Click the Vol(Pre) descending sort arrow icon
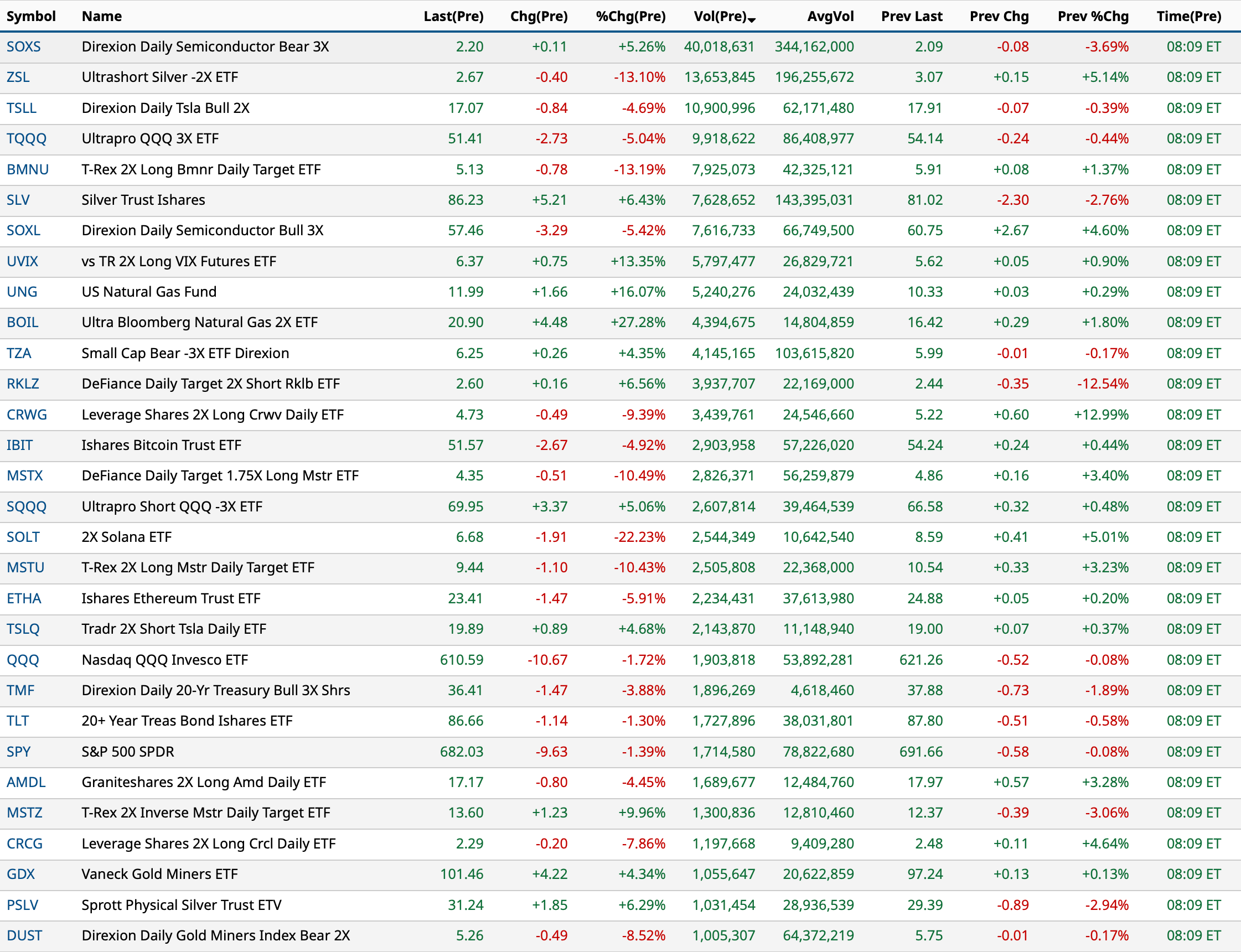This screenshot has height=952, width=1241. click(752, 20)
